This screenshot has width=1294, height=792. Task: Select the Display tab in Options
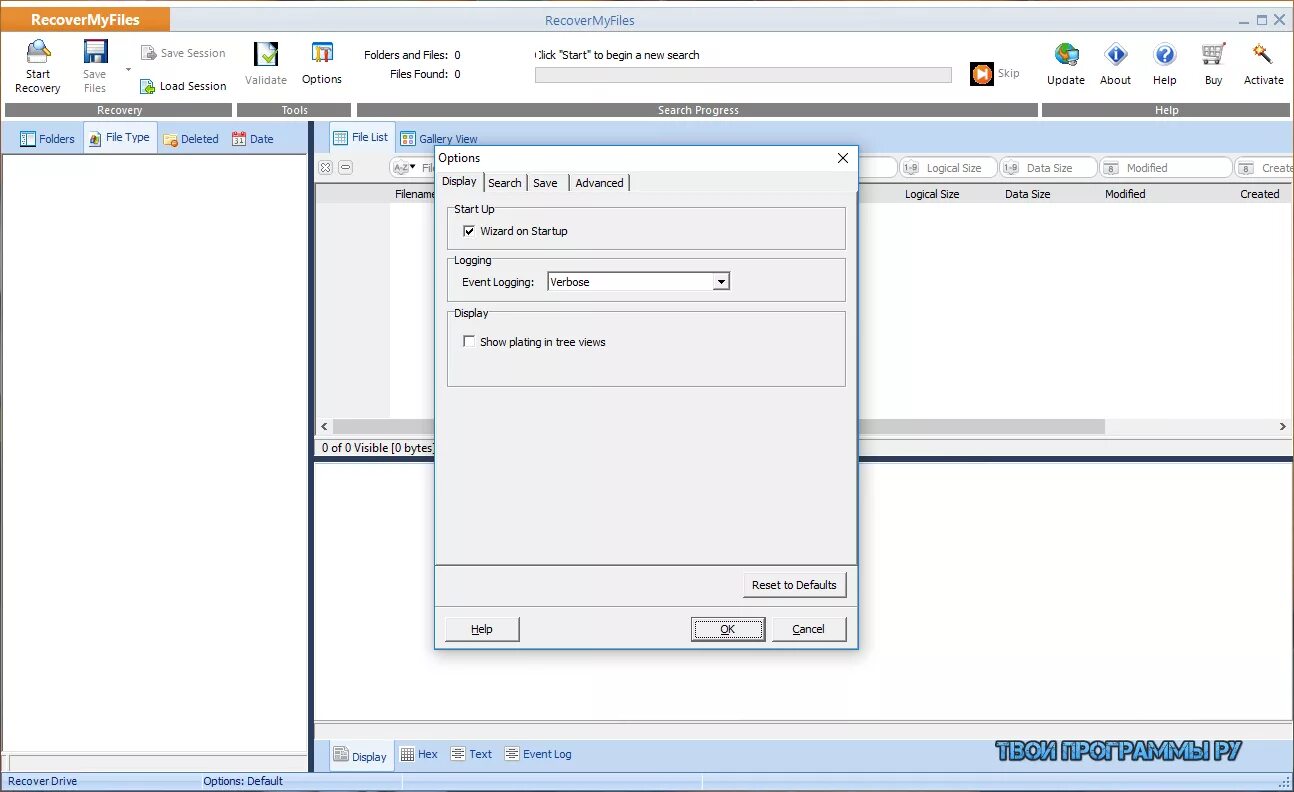(x=460, y=181)
